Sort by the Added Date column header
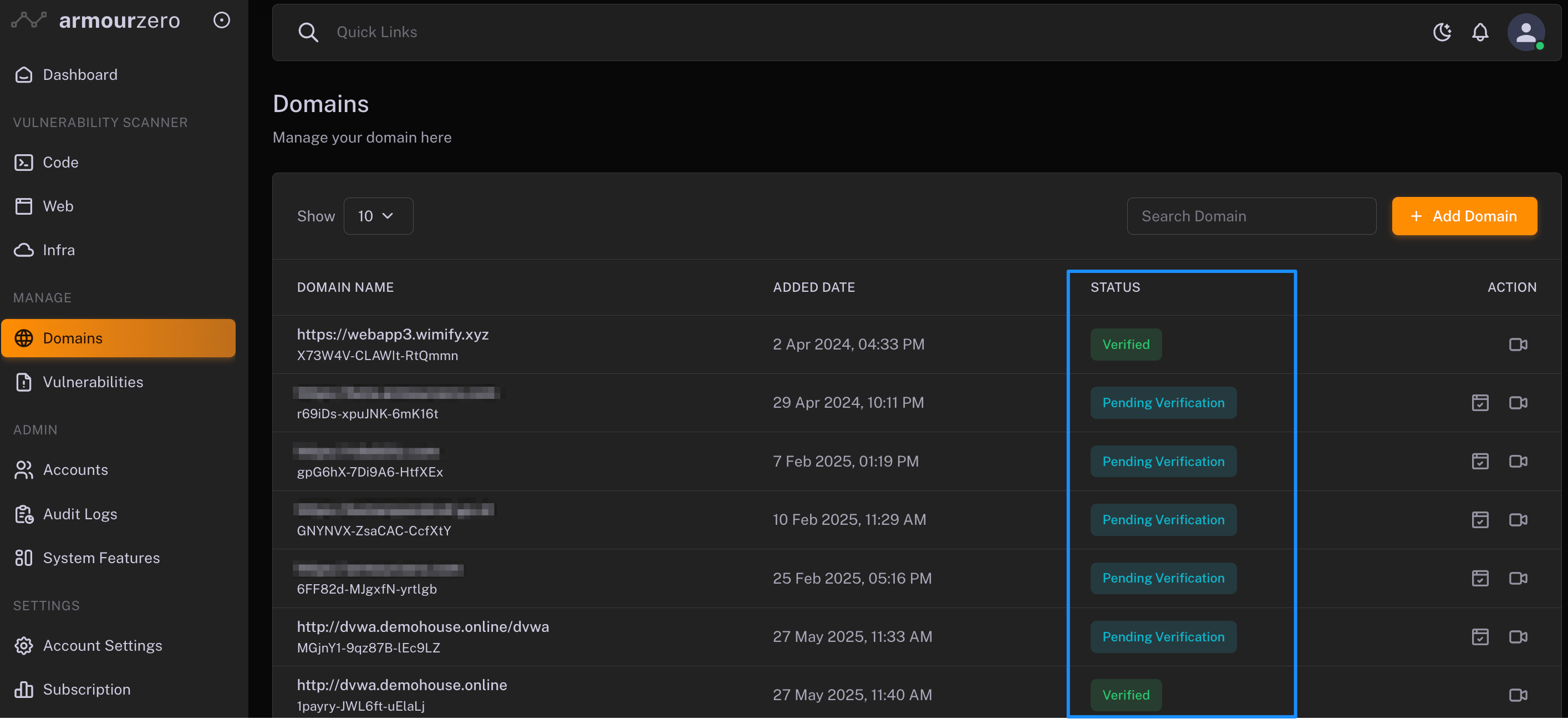 (x=813, y=287)
